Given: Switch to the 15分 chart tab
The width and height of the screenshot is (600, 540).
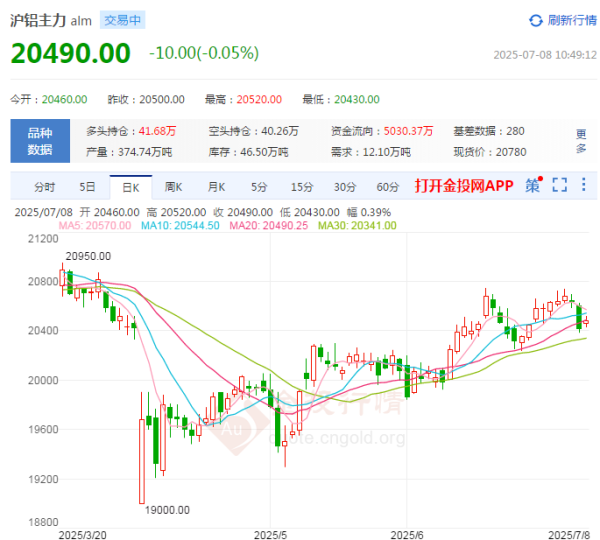Looking at the screenshot, I should 302,187.
